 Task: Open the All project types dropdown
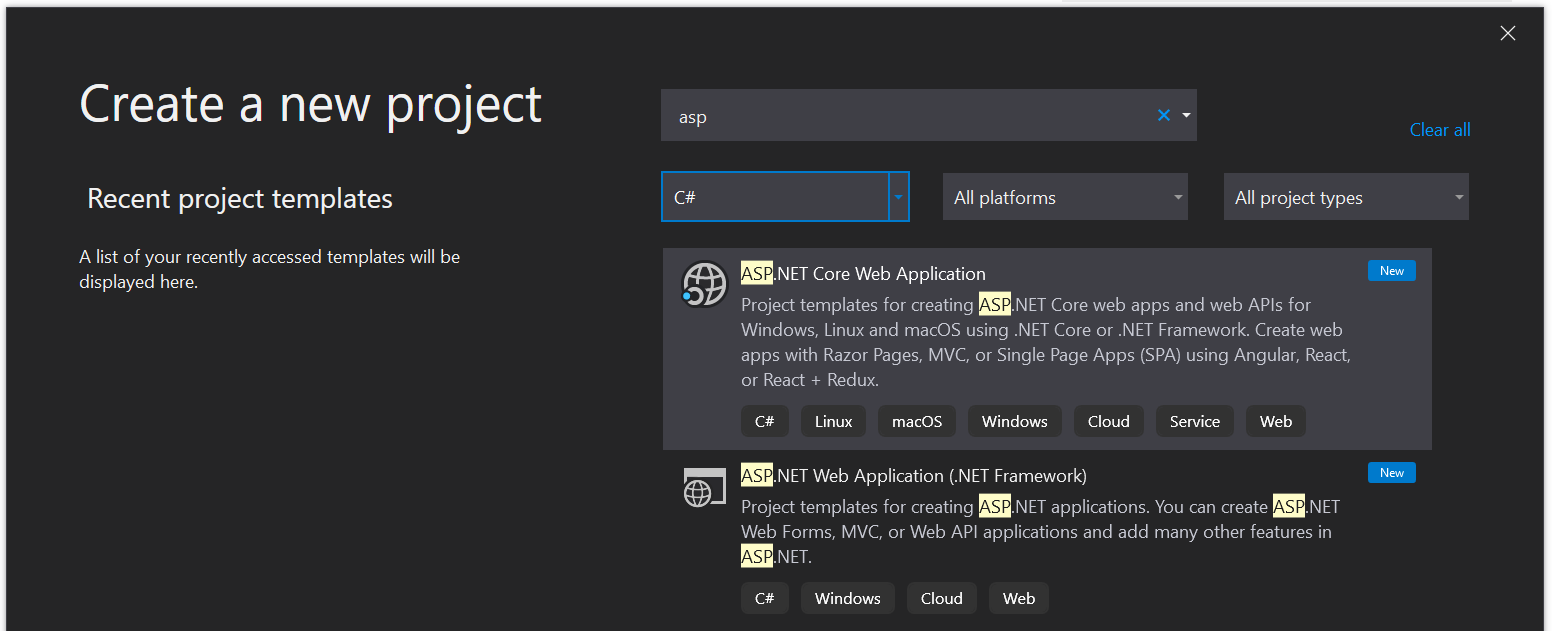pyautogui.click(x=1346, y=197)
